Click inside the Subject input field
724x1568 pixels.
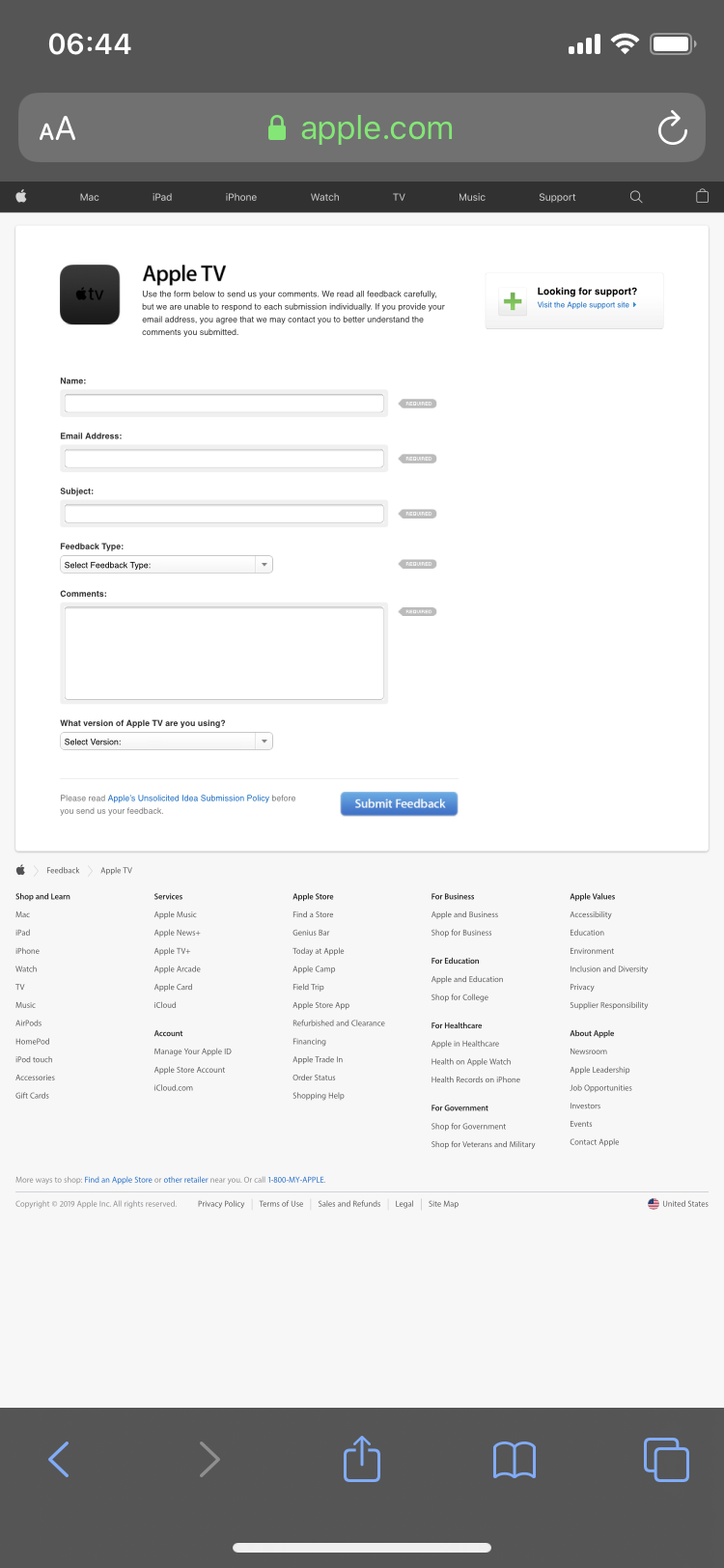pyautogui.click(x=224, y=514)
